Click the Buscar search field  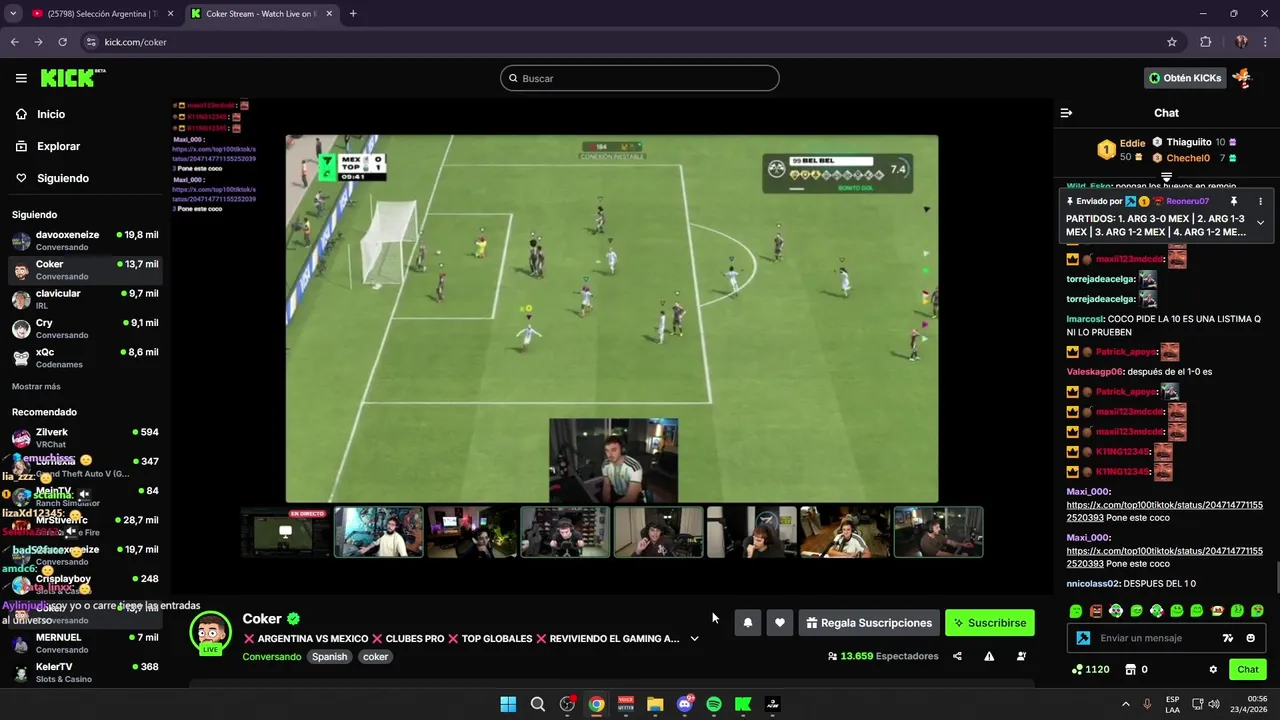tap(640, 78)
